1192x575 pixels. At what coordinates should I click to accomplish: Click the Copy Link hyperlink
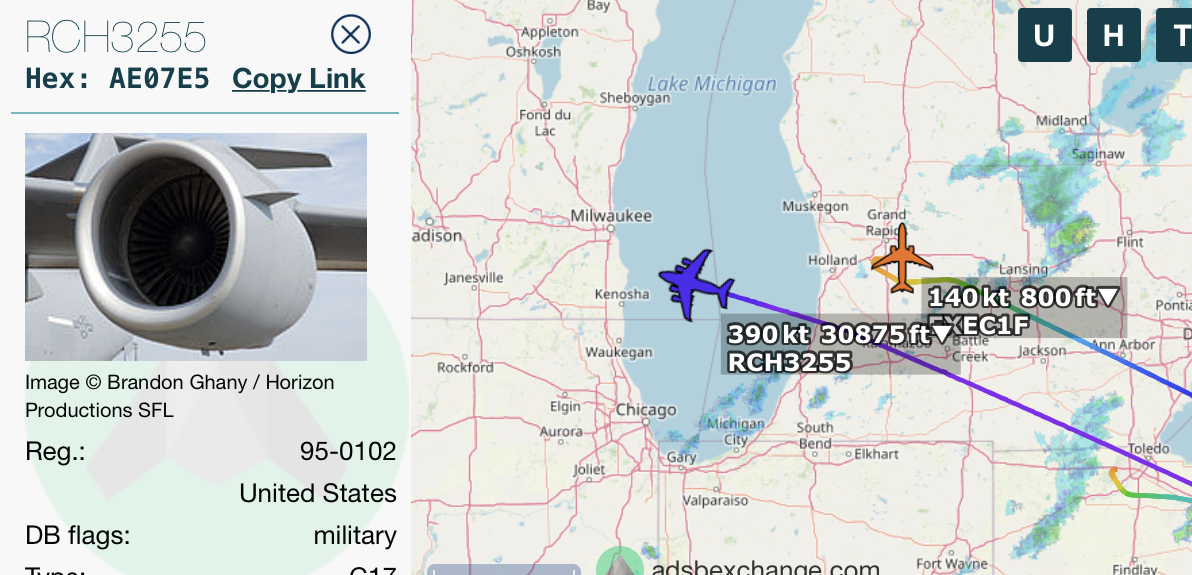click(299, 79)
